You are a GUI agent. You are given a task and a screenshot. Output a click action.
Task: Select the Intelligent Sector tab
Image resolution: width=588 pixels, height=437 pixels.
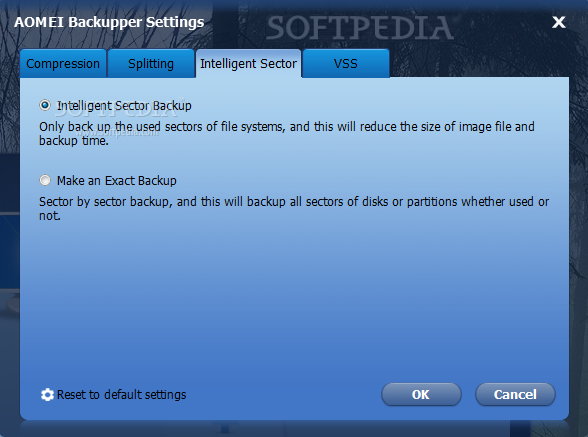click(248, 63)
